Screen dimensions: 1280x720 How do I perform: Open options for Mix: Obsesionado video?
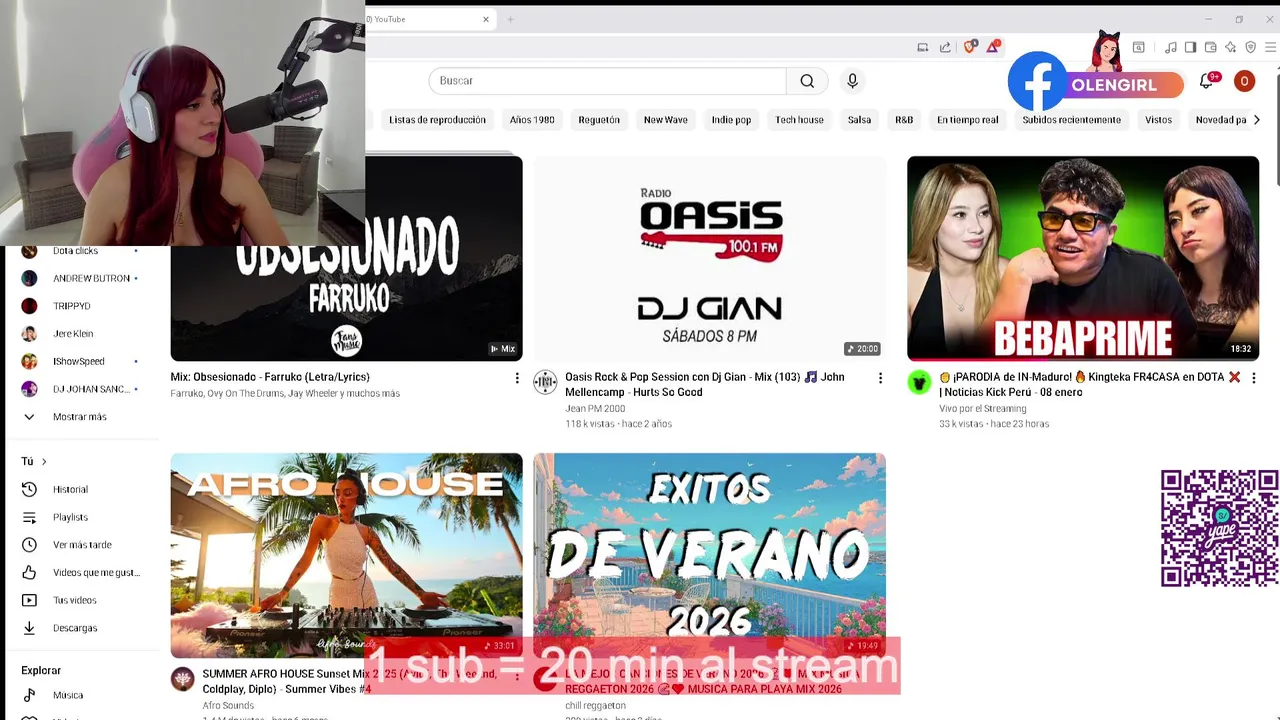pyautogui.click(x=517, y=378)
